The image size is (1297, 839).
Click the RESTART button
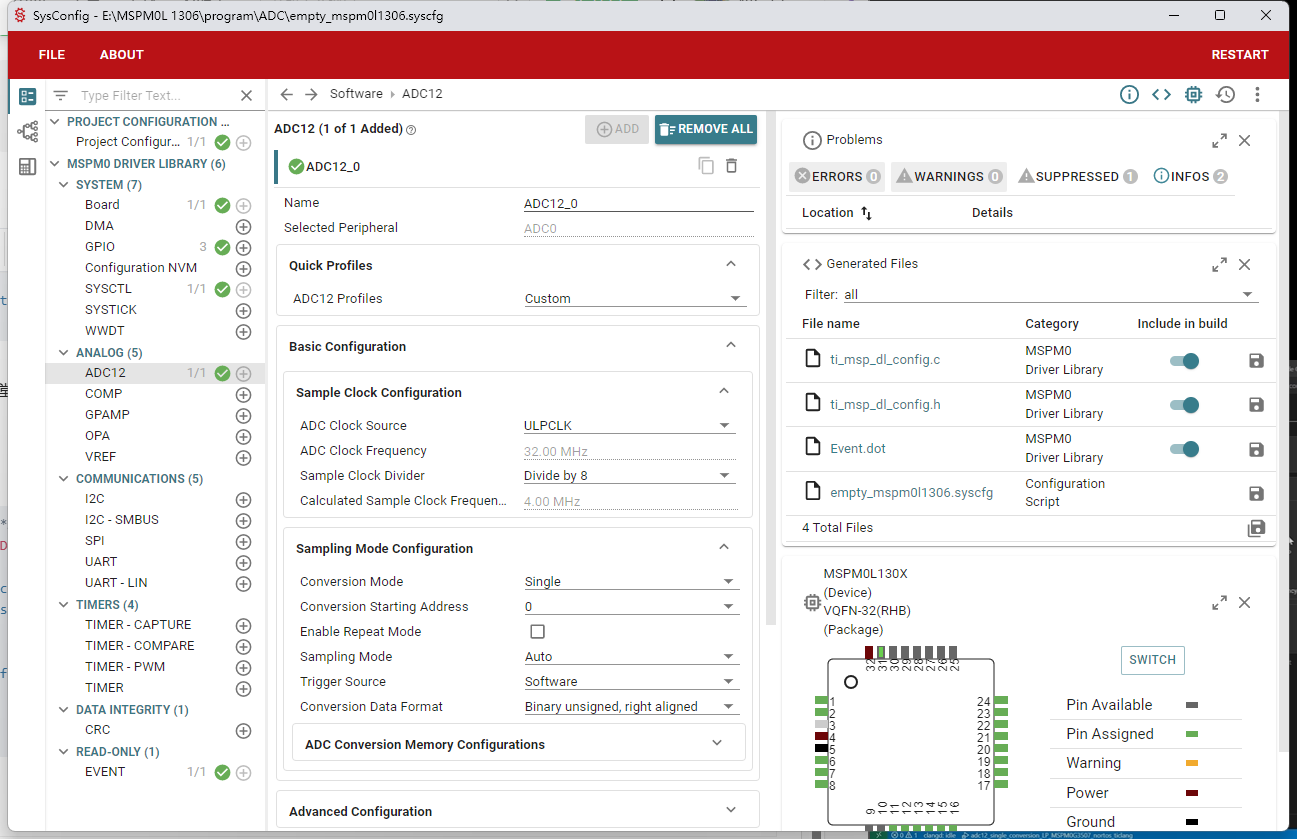click(1240, 55)
